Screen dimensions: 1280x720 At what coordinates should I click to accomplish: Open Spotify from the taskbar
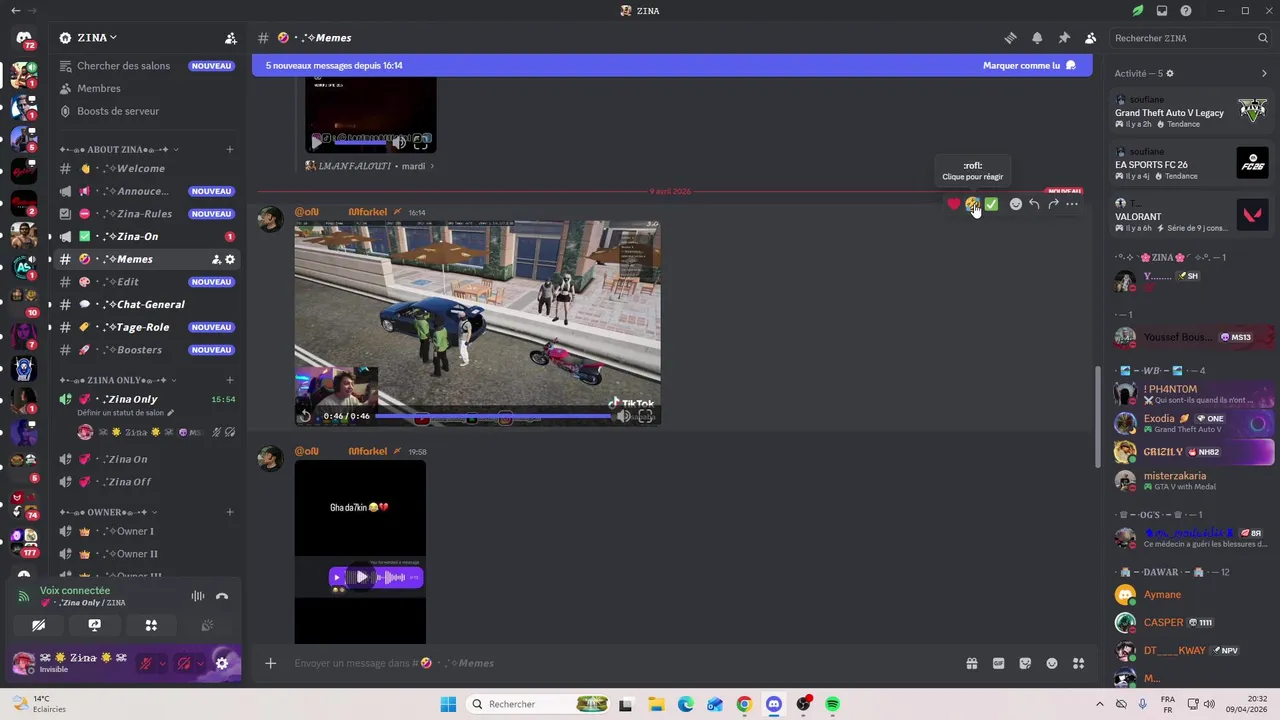click(832, 704)
